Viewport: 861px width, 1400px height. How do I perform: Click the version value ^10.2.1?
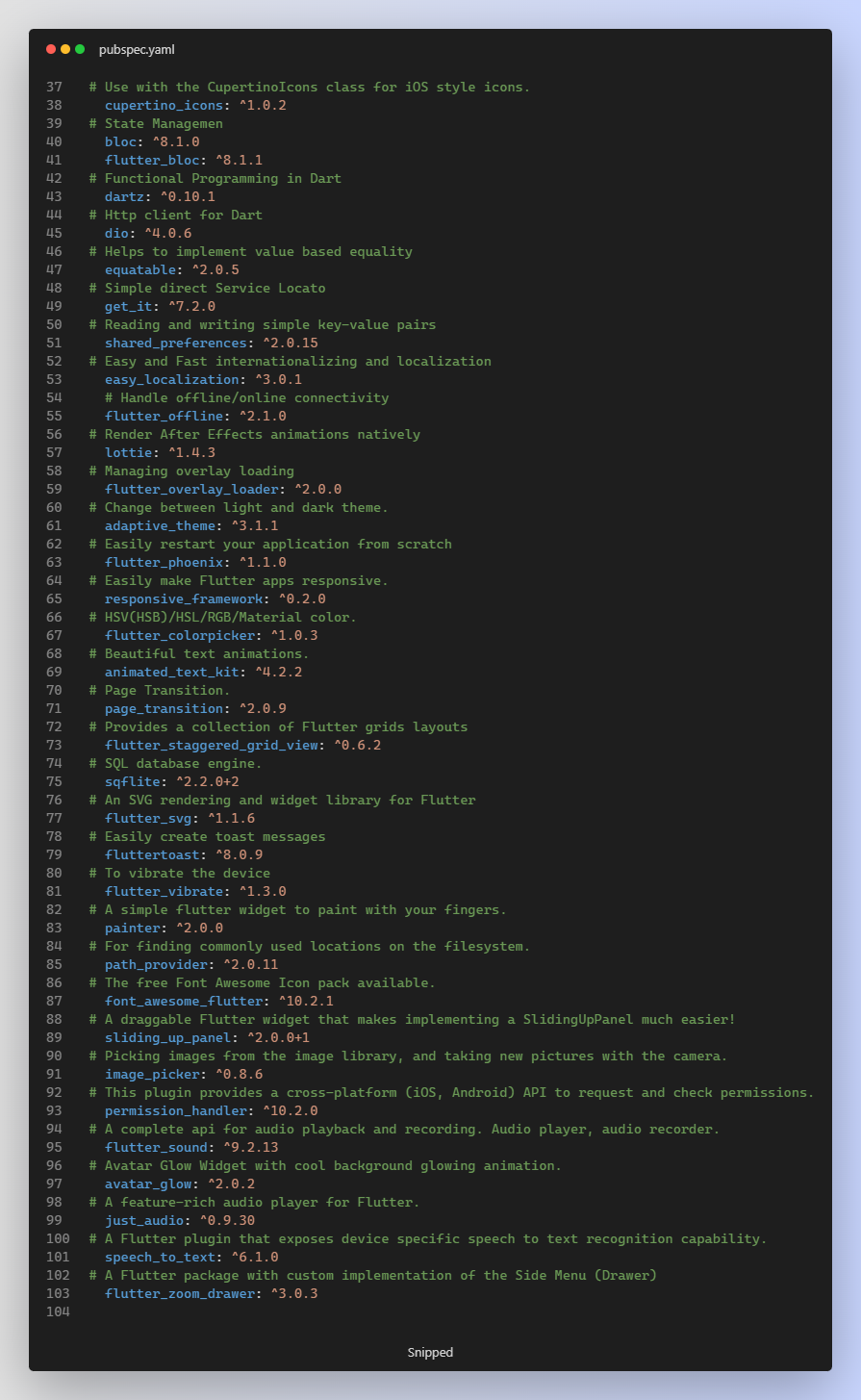point(306,1001)
